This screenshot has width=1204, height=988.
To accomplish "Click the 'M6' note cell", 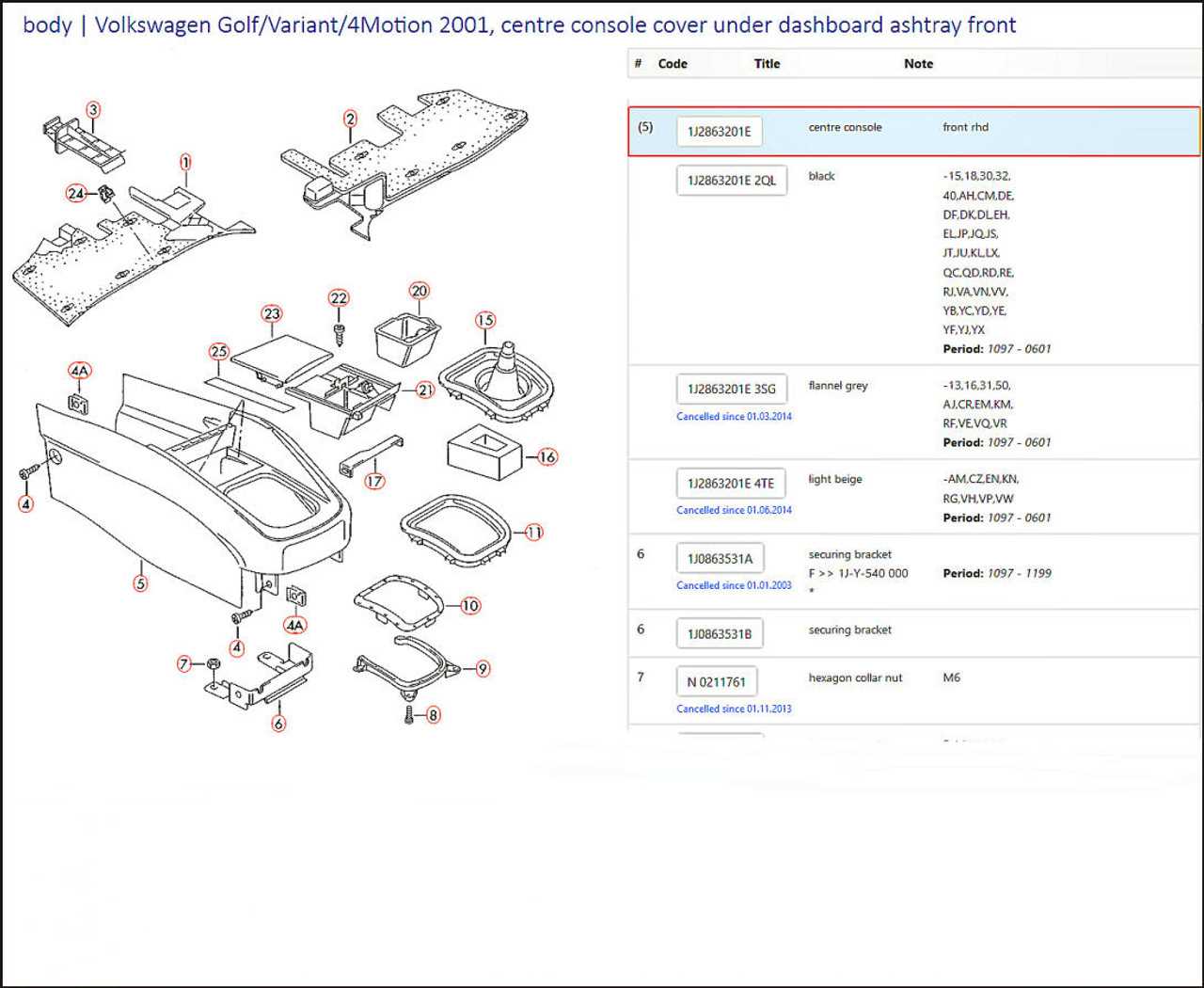I will pos(952,678).
